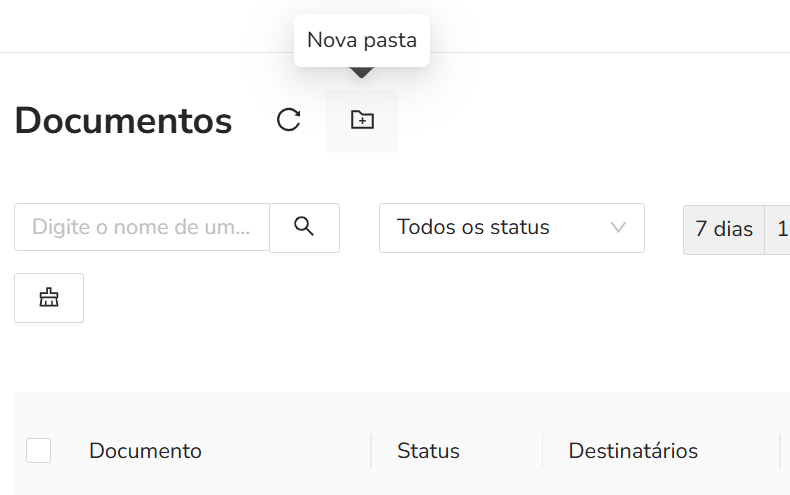This screenshot has height=495, width=790.
Task: Sort by the Documento column header
Action: tap(145, 451)
